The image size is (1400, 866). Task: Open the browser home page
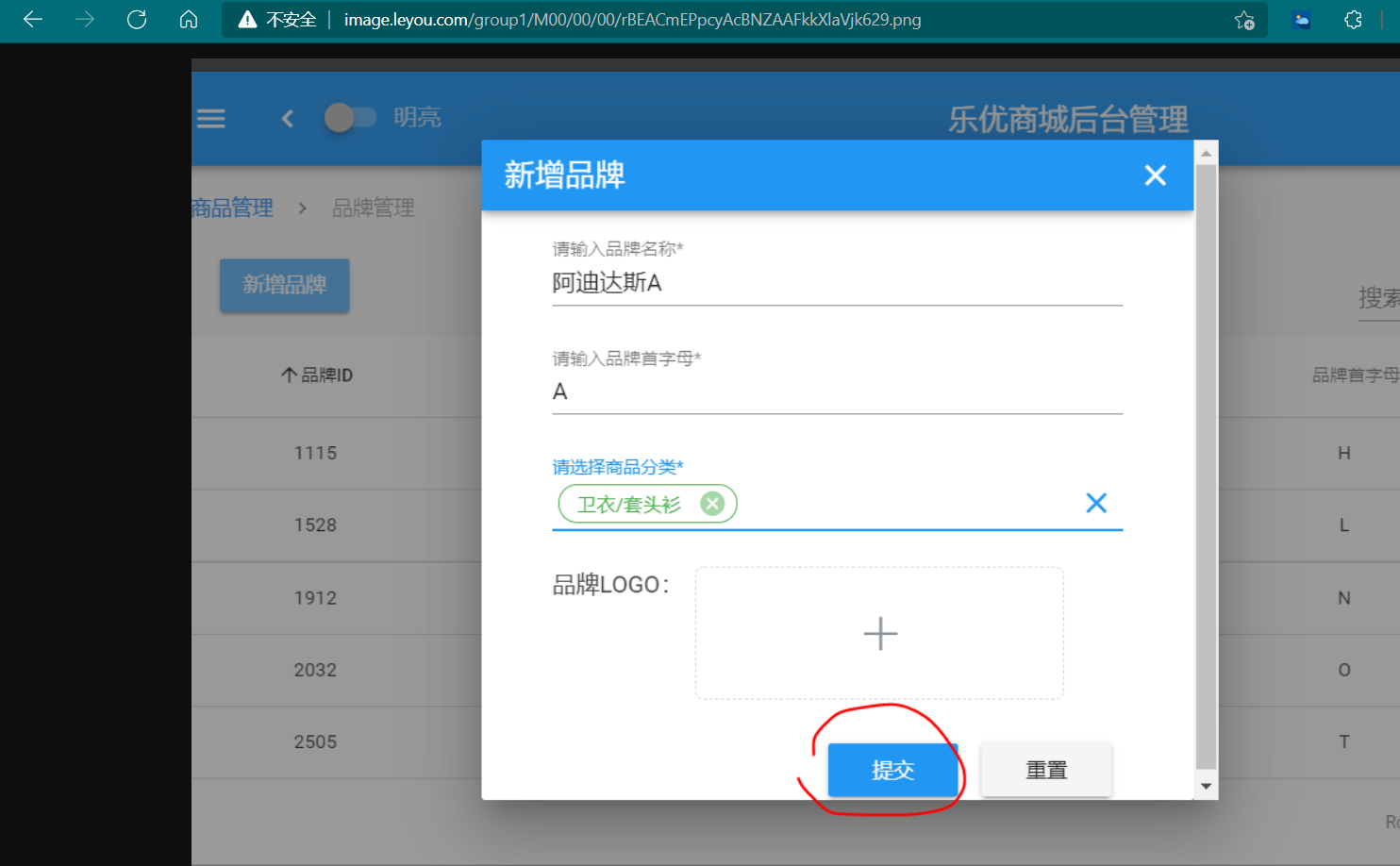click(189, 20)
